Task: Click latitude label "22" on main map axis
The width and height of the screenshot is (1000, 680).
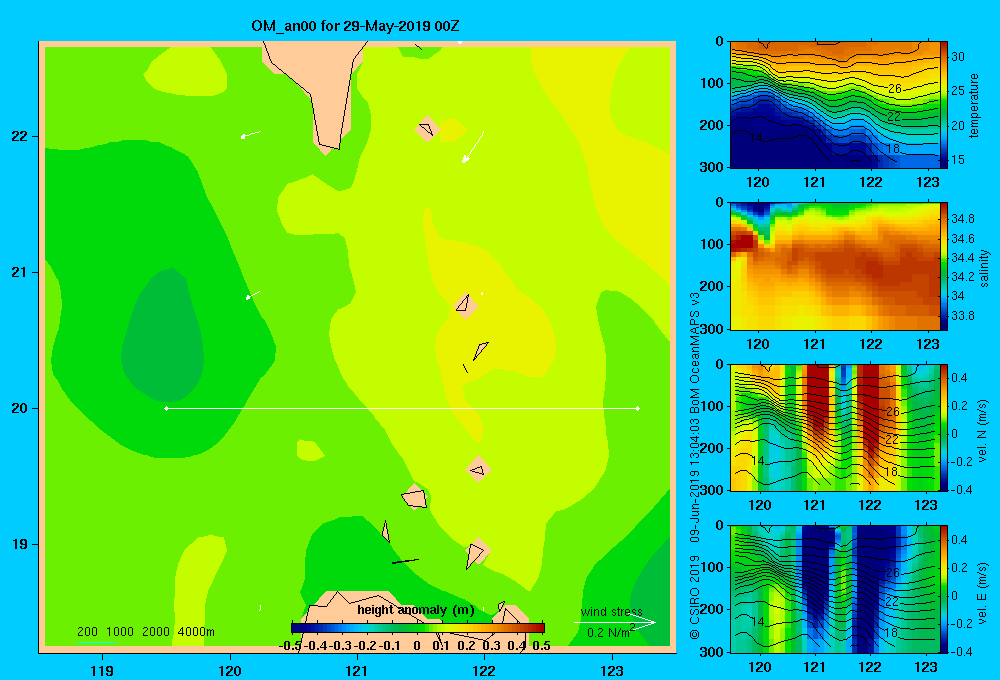Action: [20, 136]
